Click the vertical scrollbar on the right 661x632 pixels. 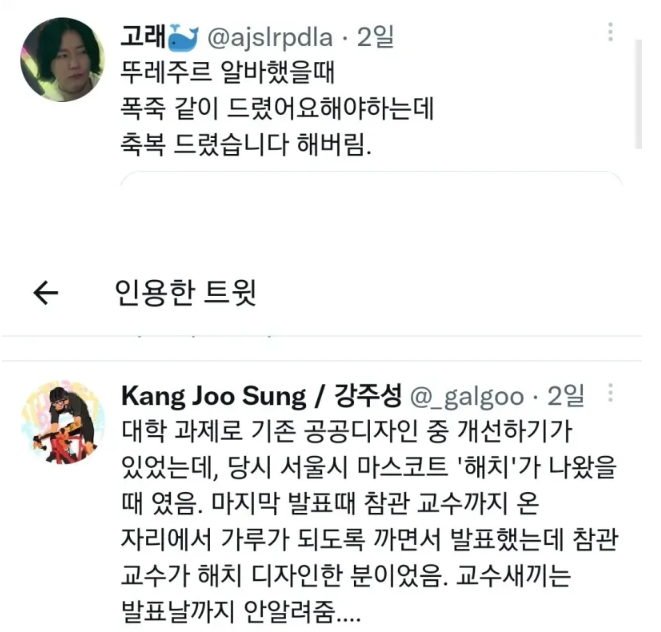pos(639,94)
